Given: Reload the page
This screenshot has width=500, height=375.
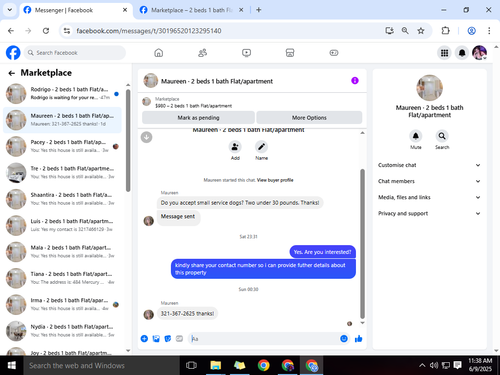Looking at the screenshot, I should point(46,31).
